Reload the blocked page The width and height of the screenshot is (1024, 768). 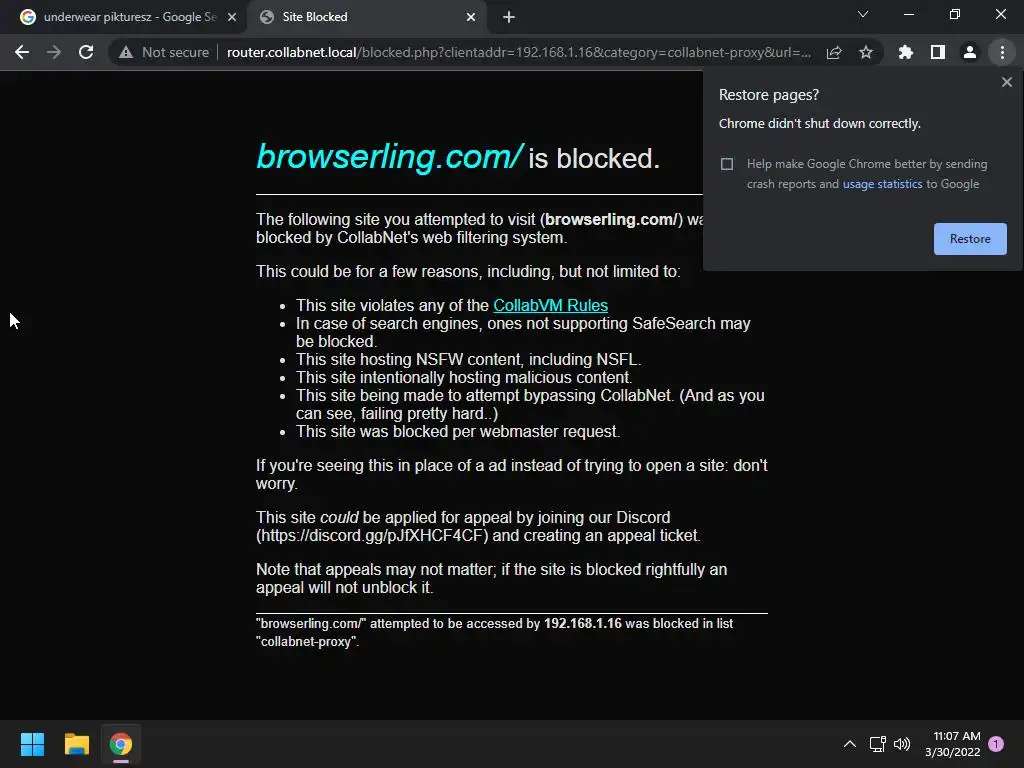point(86,52)
